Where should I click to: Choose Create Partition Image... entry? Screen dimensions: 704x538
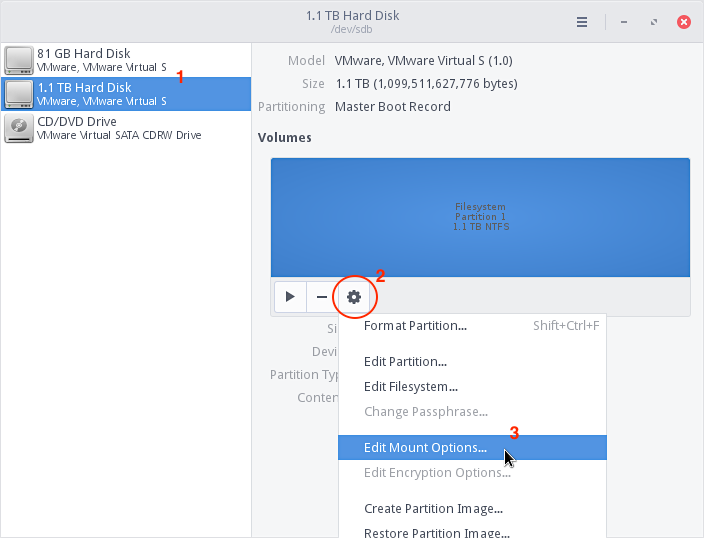pyautogui.click(x=433, y=509)
